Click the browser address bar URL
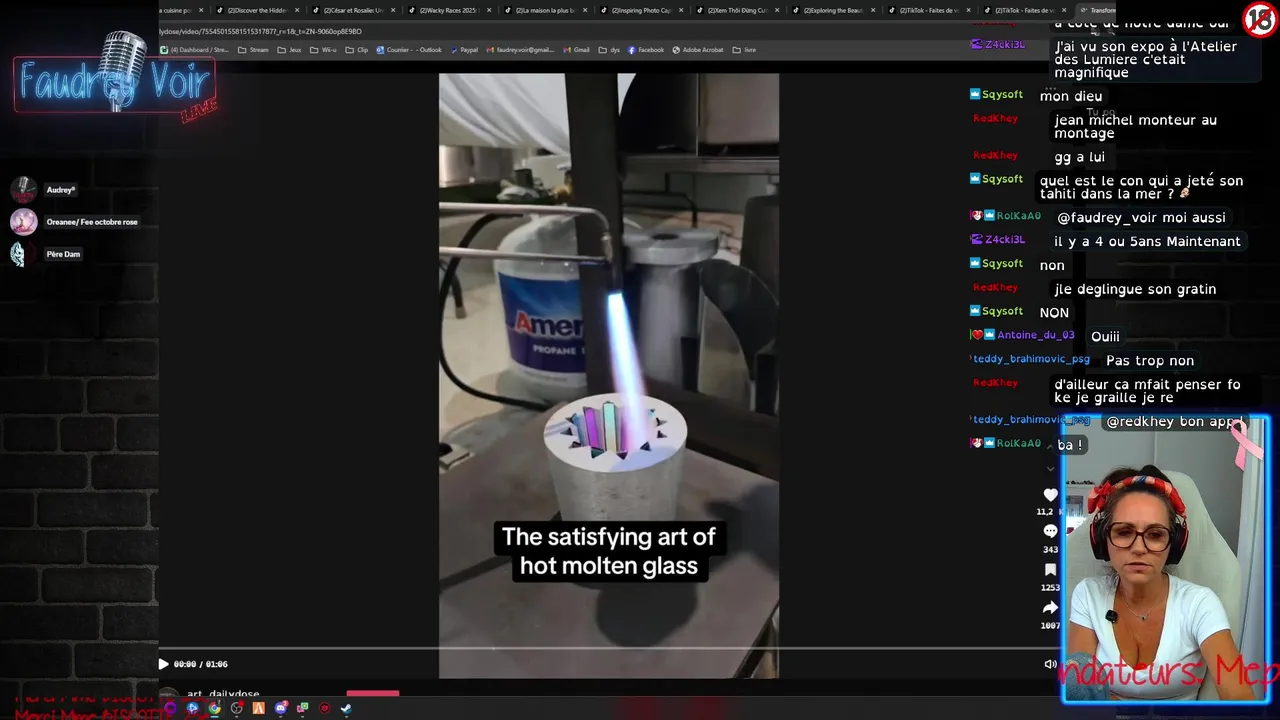The width and height of the screenshot is (1280, 720). tap(261, 31)
